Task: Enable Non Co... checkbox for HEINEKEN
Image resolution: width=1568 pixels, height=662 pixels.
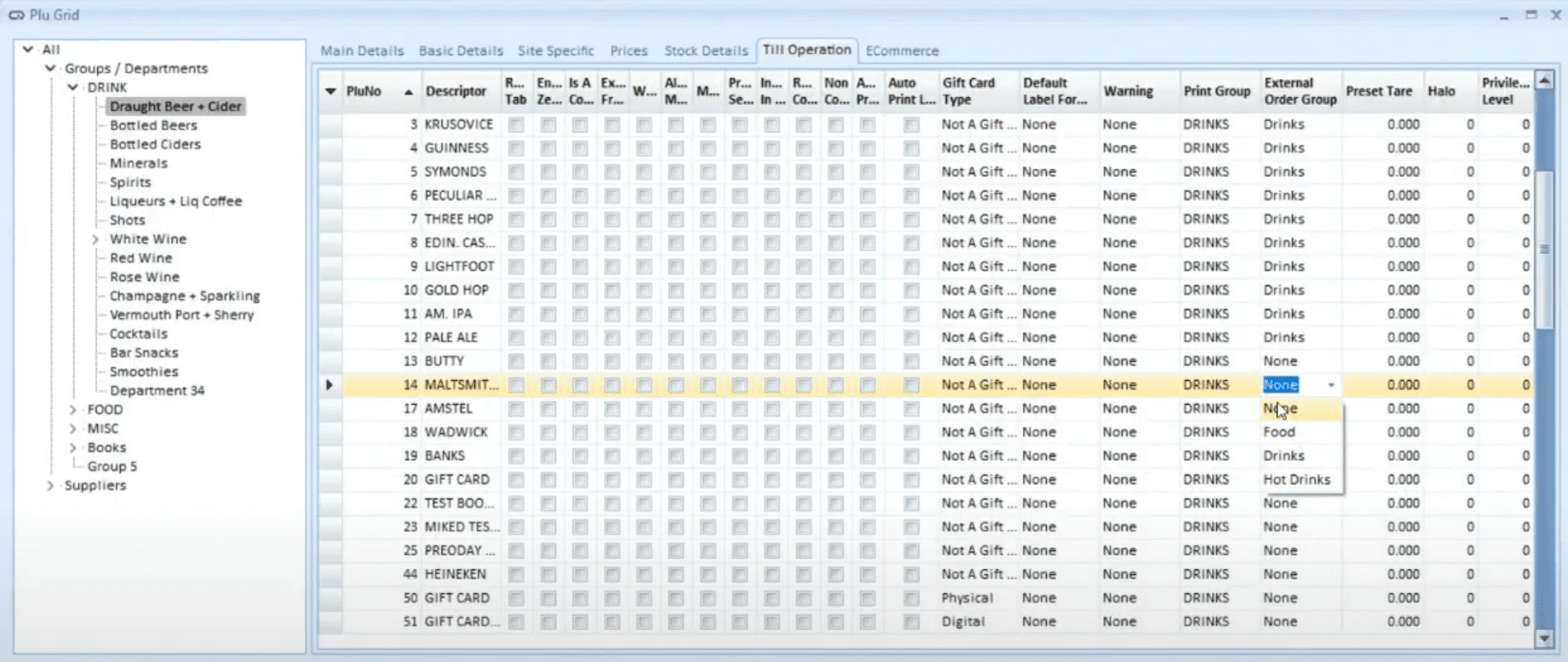Action: (x=836, y=575)
